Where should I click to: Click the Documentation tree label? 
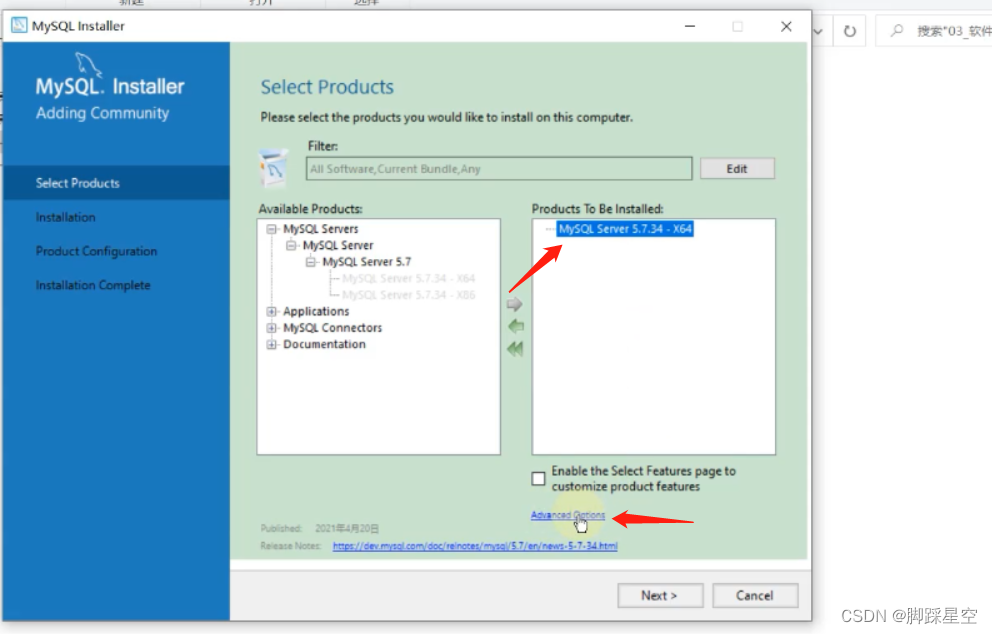325,344
